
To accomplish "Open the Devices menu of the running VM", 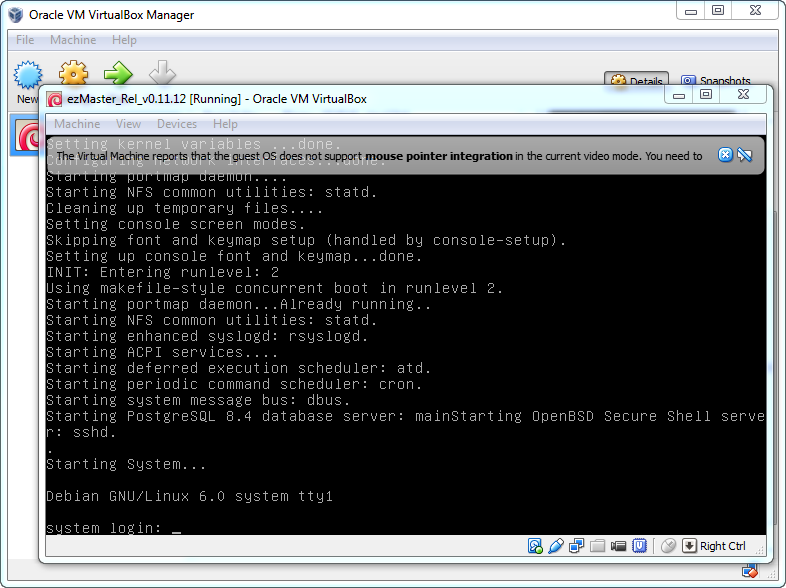I will click(177, 124).
